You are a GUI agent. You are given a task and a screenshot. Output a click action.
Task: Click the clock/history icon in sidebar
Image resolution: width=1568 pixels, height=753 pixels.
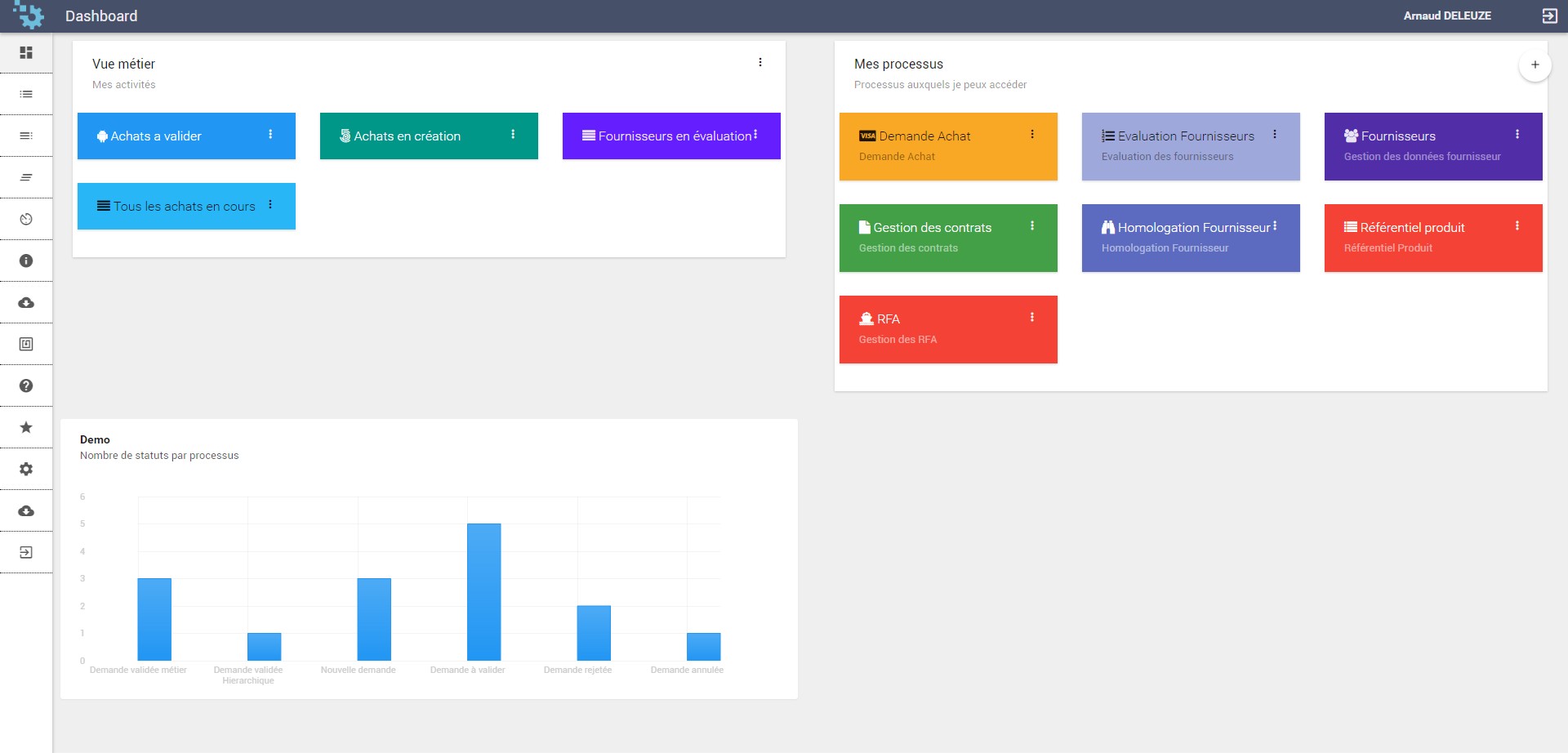[26, 219]
